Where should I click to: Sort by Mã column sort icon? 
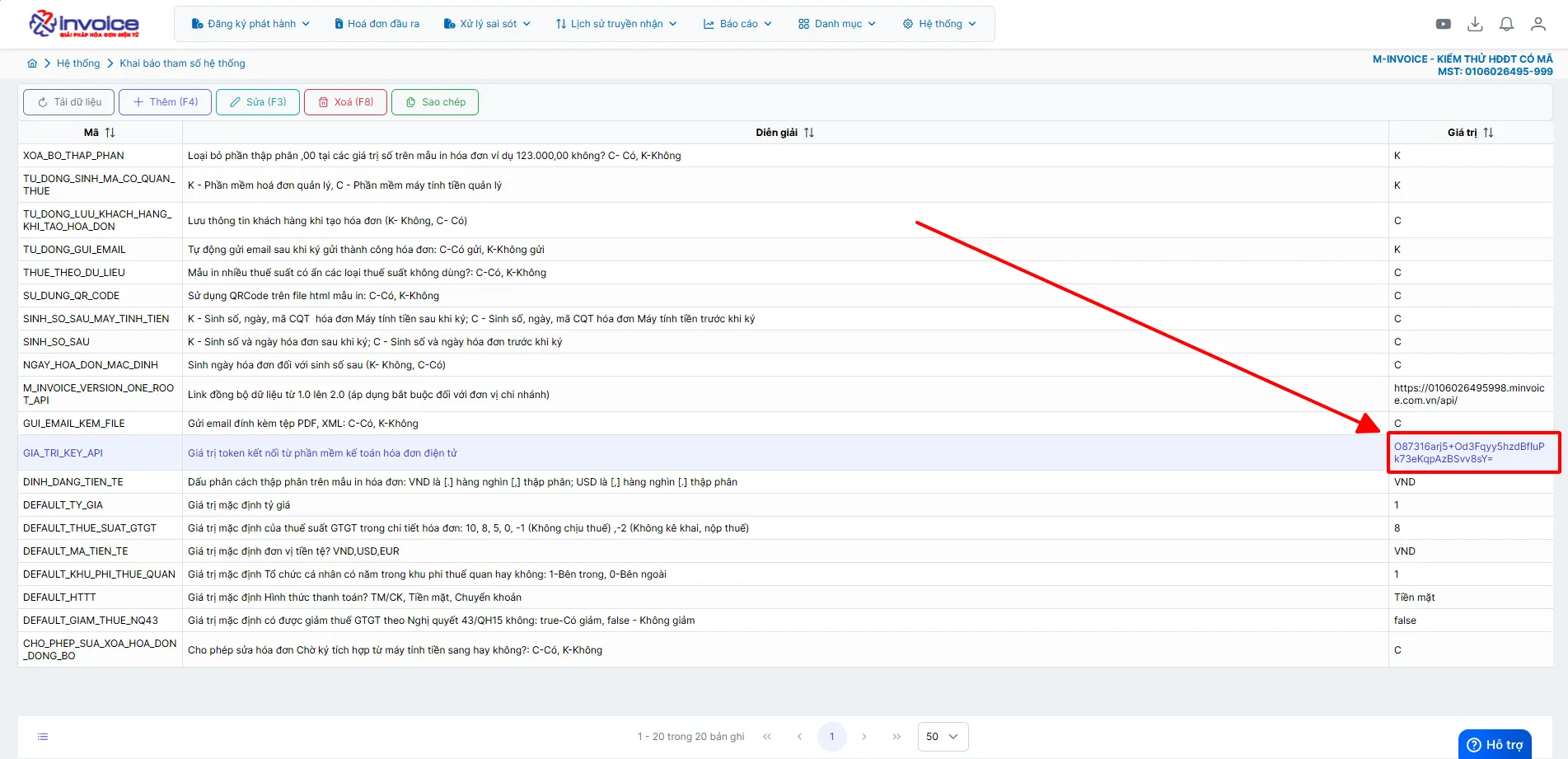click(x=110, y=133)
